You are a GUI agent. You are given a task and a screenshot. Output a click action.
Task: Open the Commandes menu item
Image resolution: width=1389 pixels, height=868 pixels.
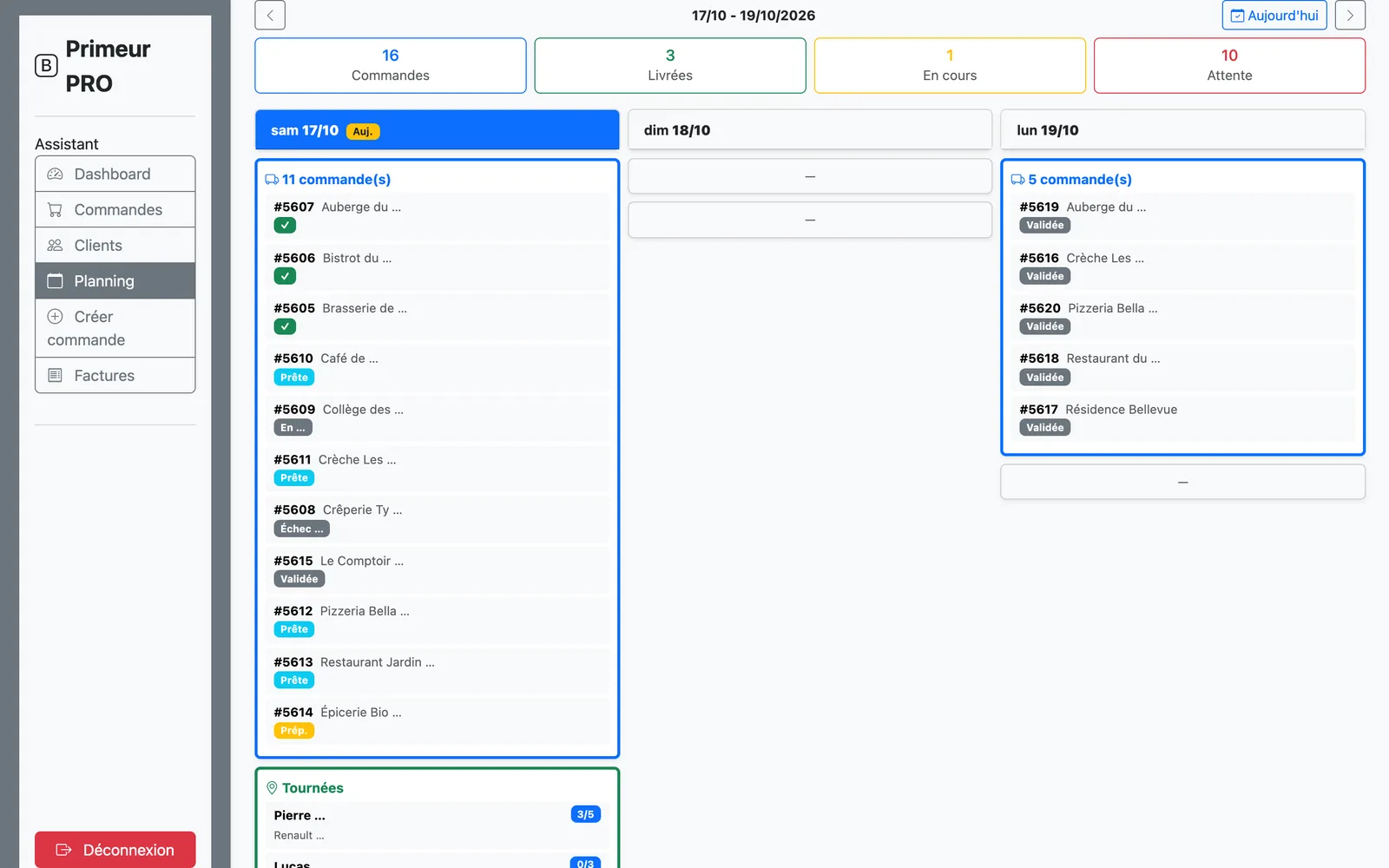[x=115, y=209]
